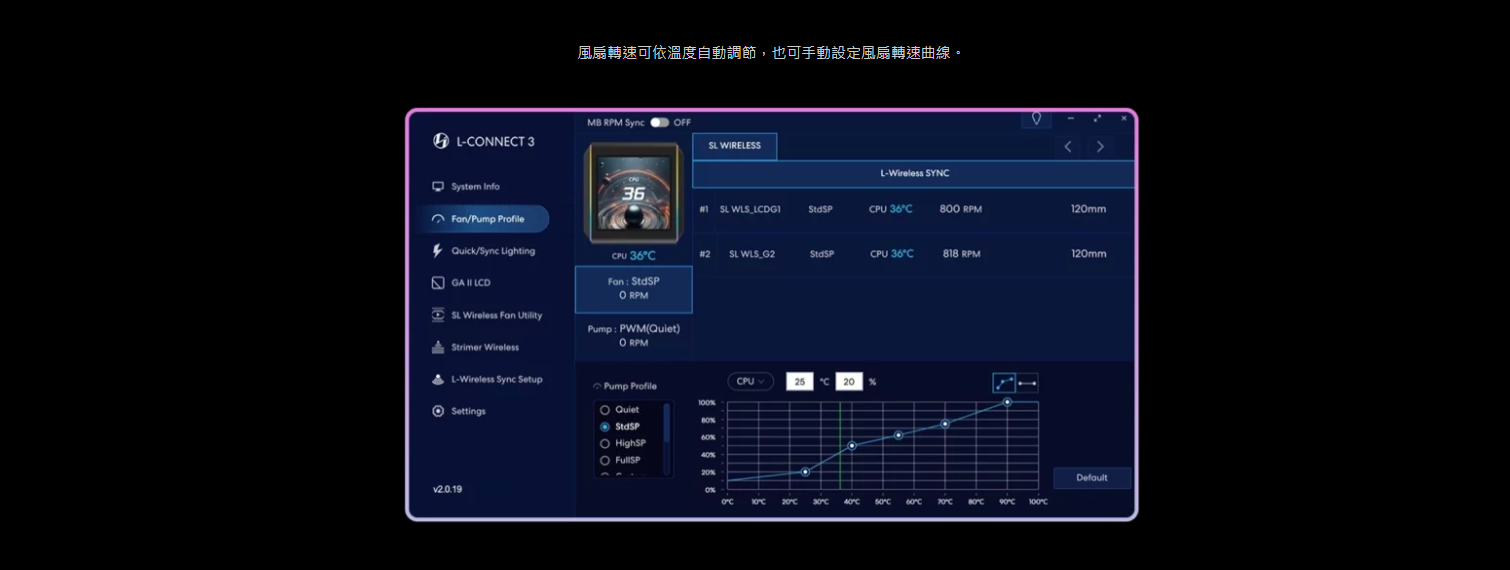Open SL Wireless Fan Utility
Viewport: 1510px width, 570px height.
(x=495, y=315)
